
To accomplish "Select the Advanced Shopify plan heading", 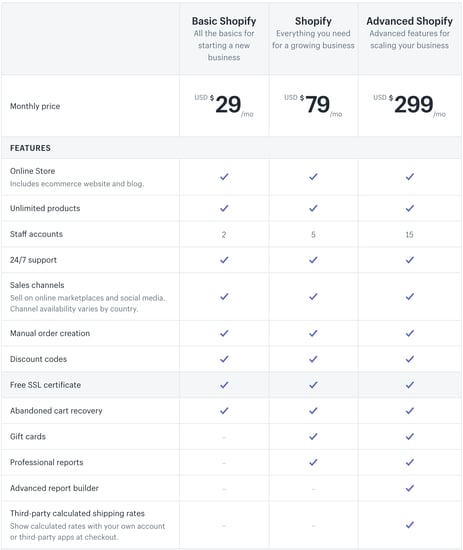I will pyautogui.click(x=410, y=21).
